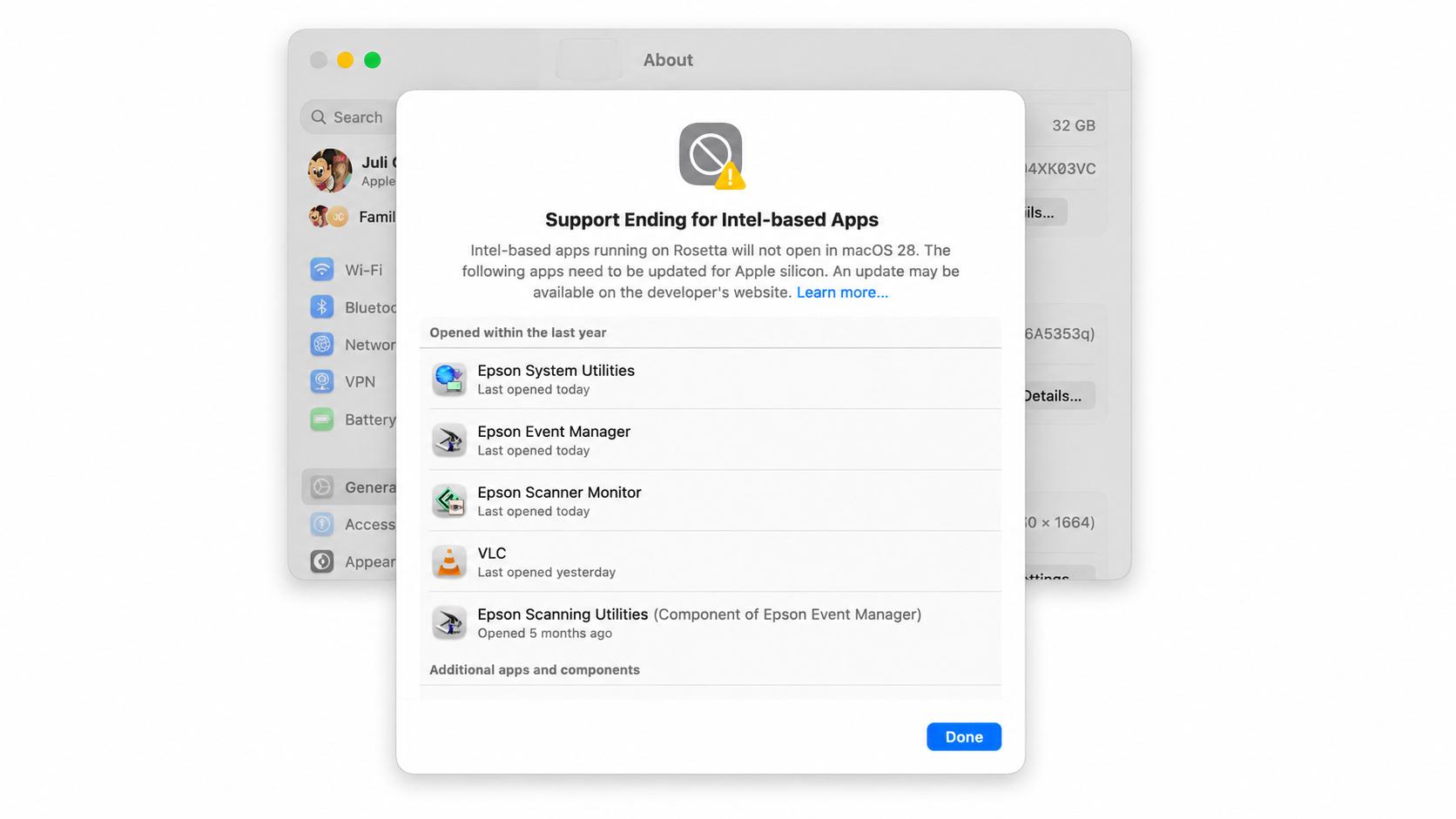Click the Done button in the dialog
Image resolution: width=1456 pixels, height=819 pixels.
point(963,736)
